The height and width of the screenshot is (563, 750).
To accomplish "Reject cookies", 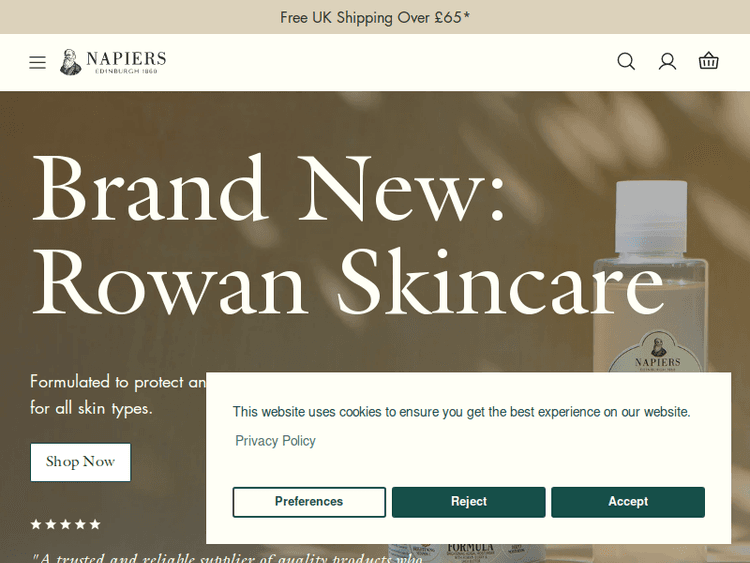I will [x=469, y=502].
